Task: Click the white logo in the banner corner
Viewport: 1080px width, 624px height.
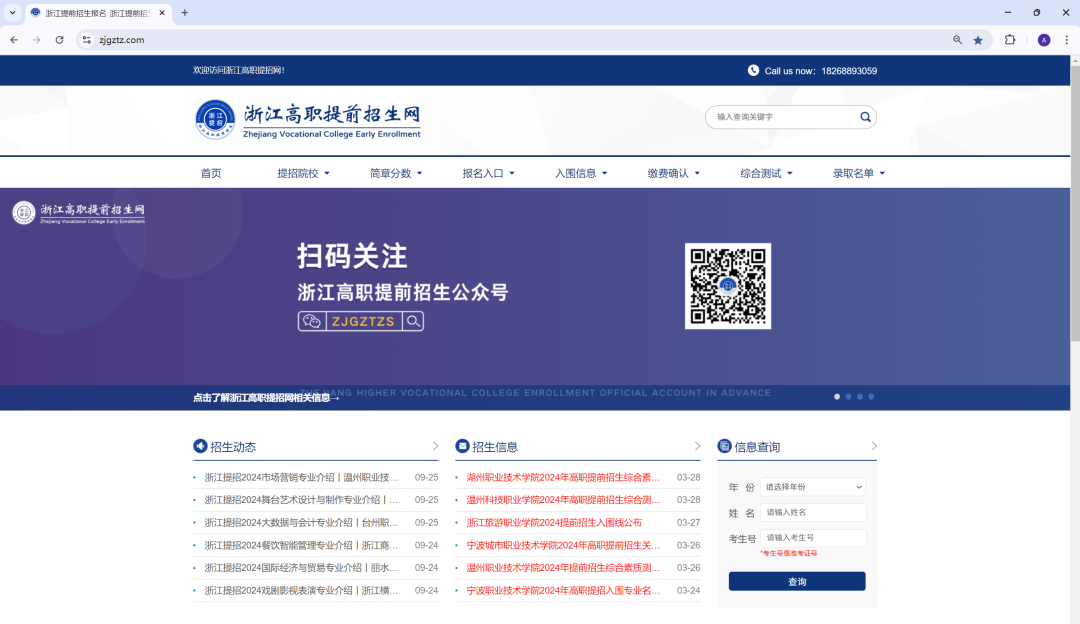Action: pos(79,213)
